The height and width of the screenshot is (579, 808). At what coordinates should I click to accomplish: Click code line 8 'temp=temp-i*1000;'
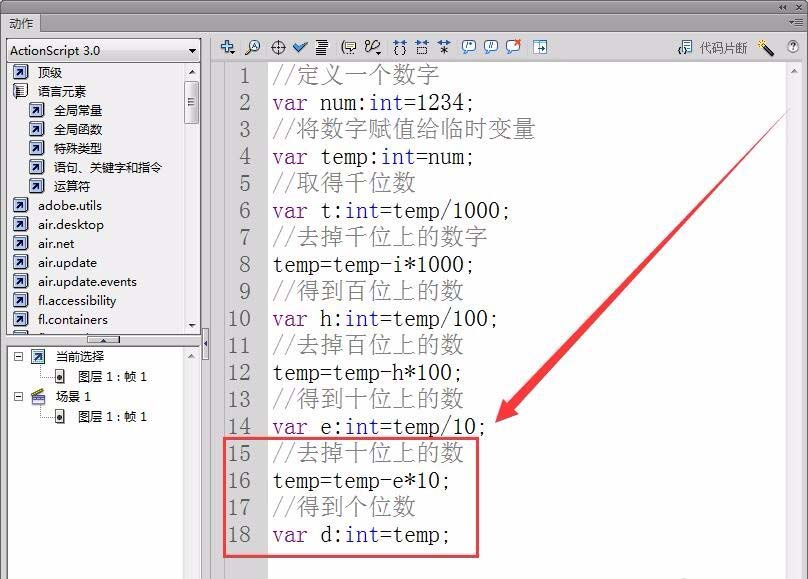coord(373,265)
